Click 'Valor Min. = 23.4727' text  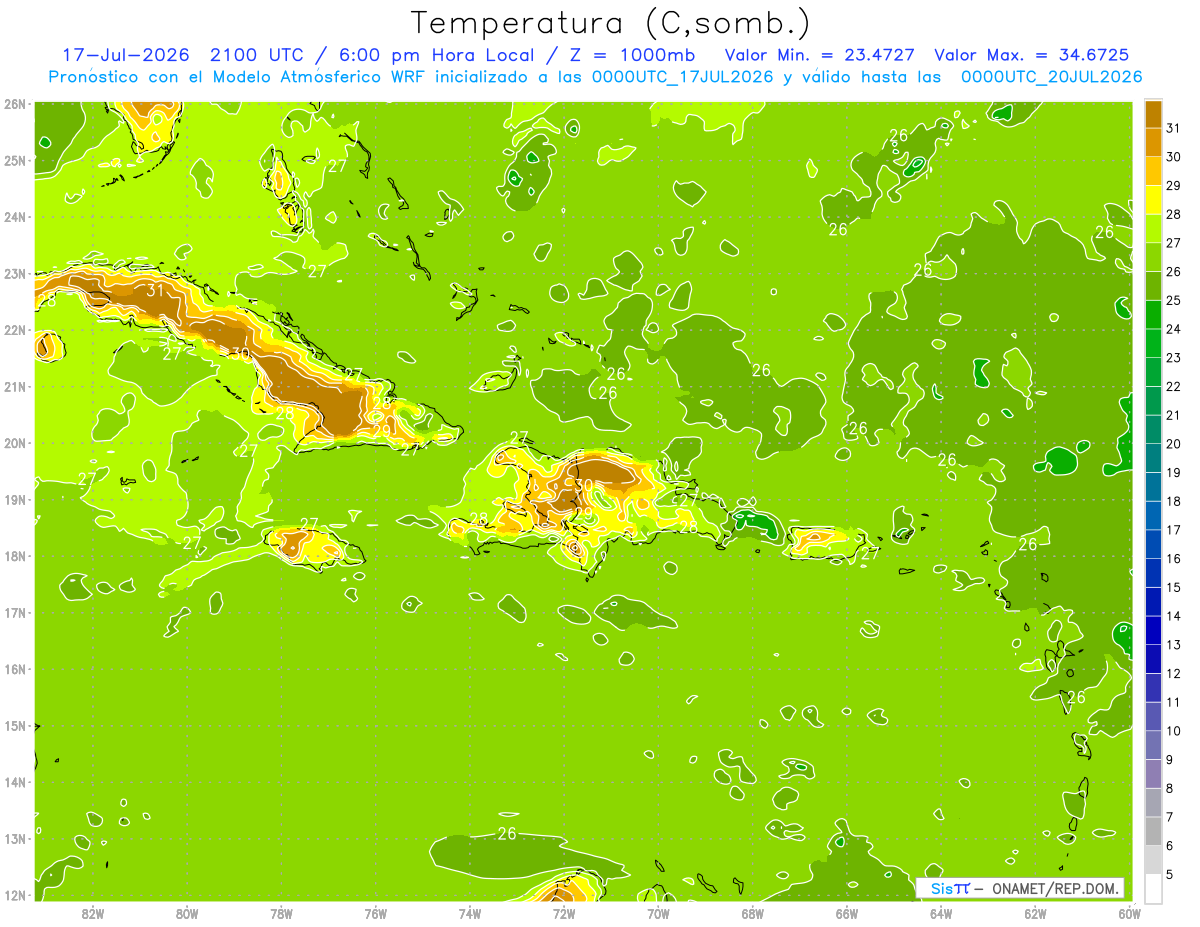[x=820, y=55]
